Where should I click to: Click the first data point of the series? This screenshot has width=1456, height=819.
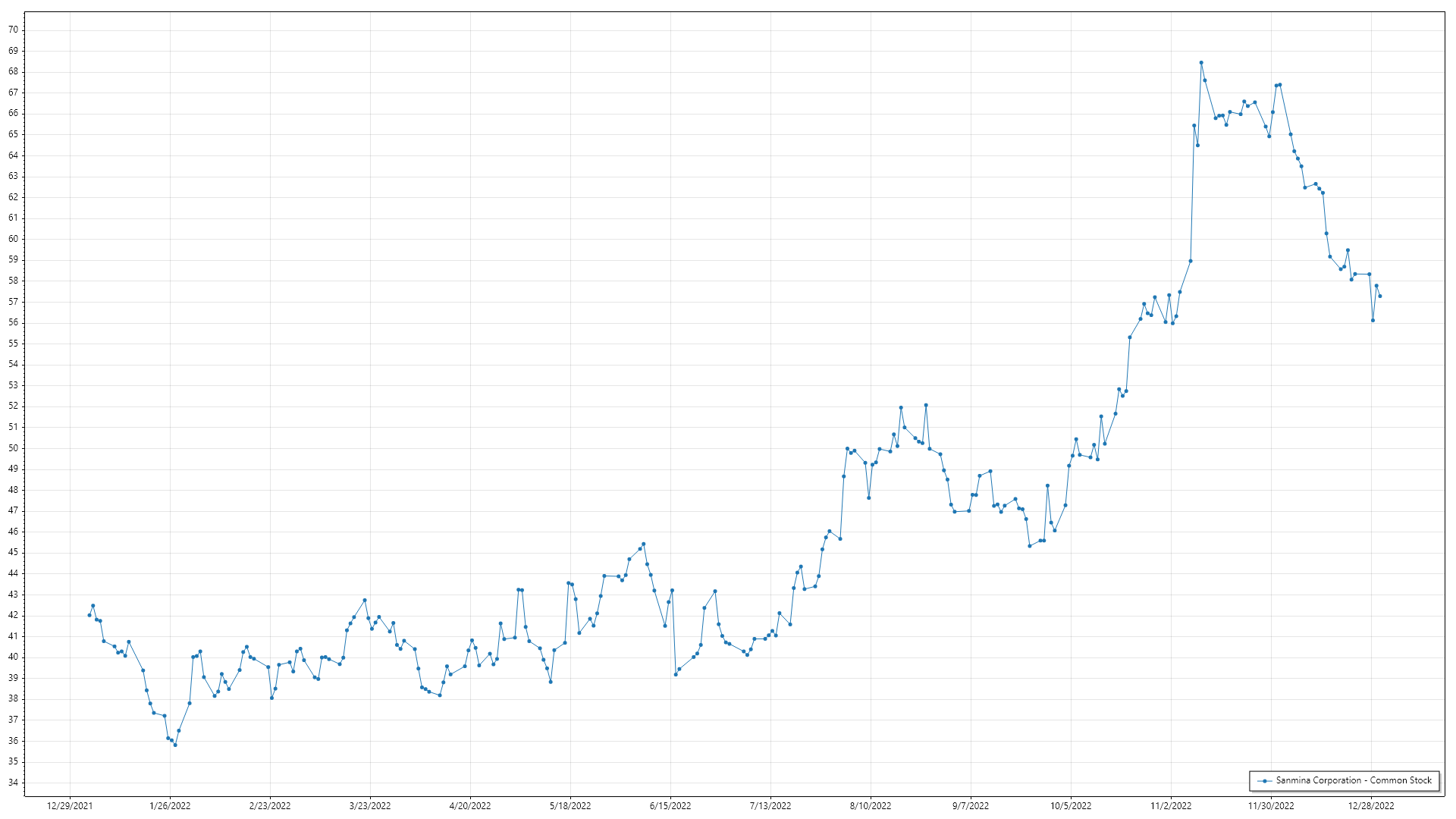click(x=89, y=616)
